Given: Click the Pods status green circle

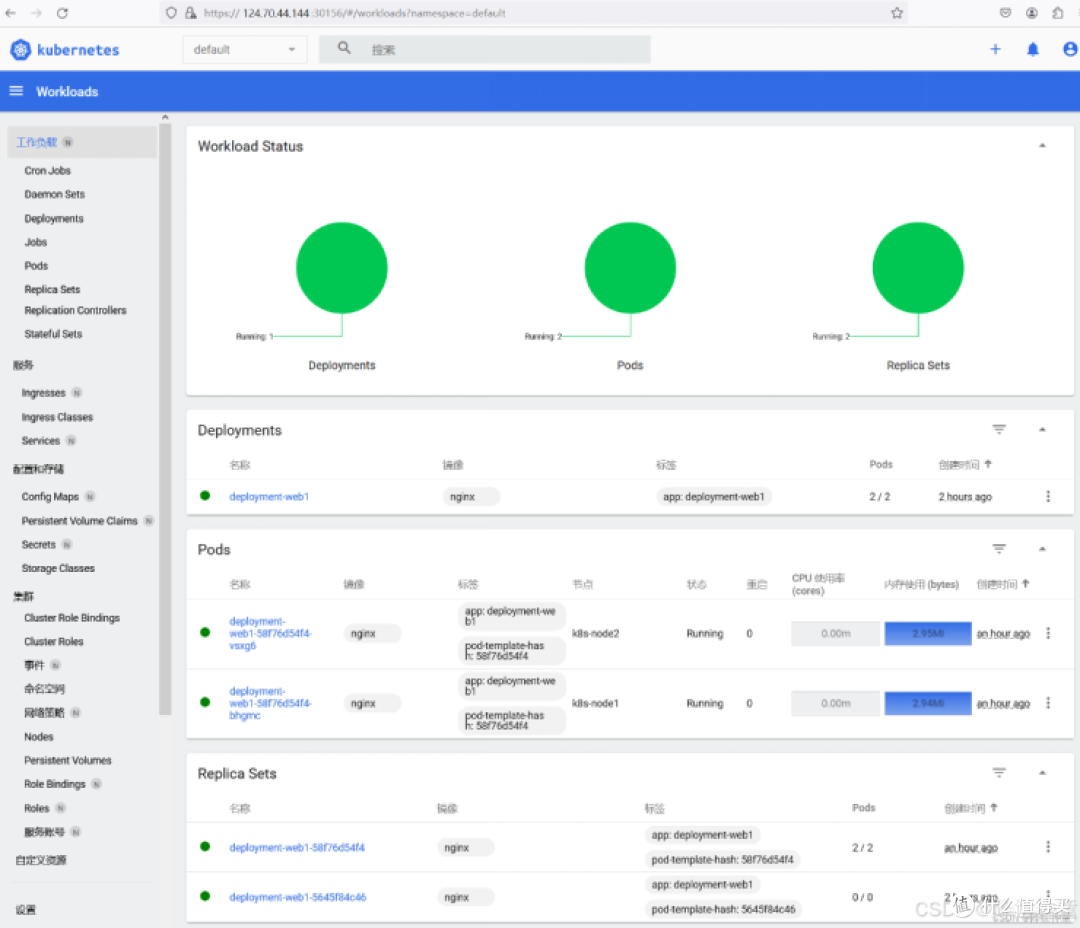Looking at the screenshot, I should [x=630, y=267].
